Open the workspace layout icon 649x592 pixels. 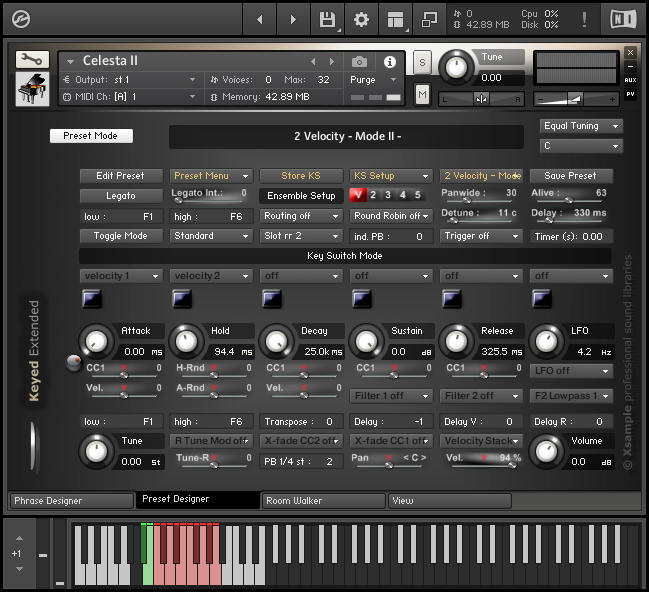coord(395,19)
